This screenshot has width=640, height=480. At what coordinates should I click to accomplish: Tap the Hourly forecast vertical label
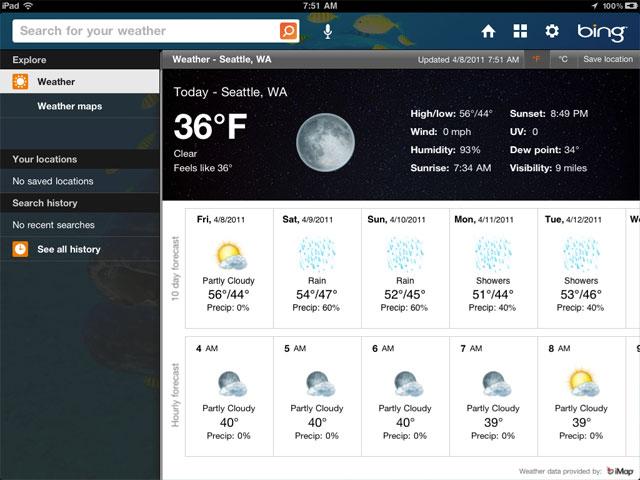click(x=175, y=395)
